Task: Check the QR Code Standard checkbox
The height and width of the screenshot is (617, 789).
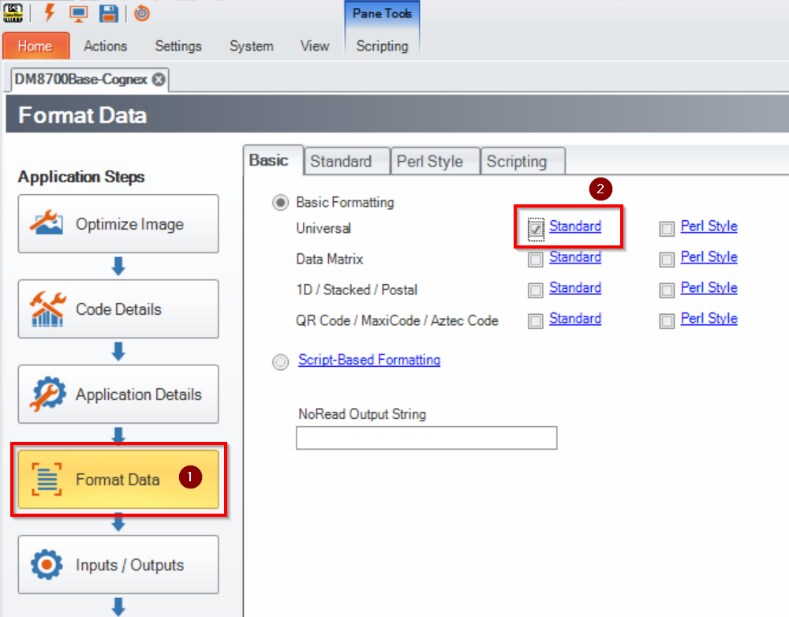Action: (536, 321)
